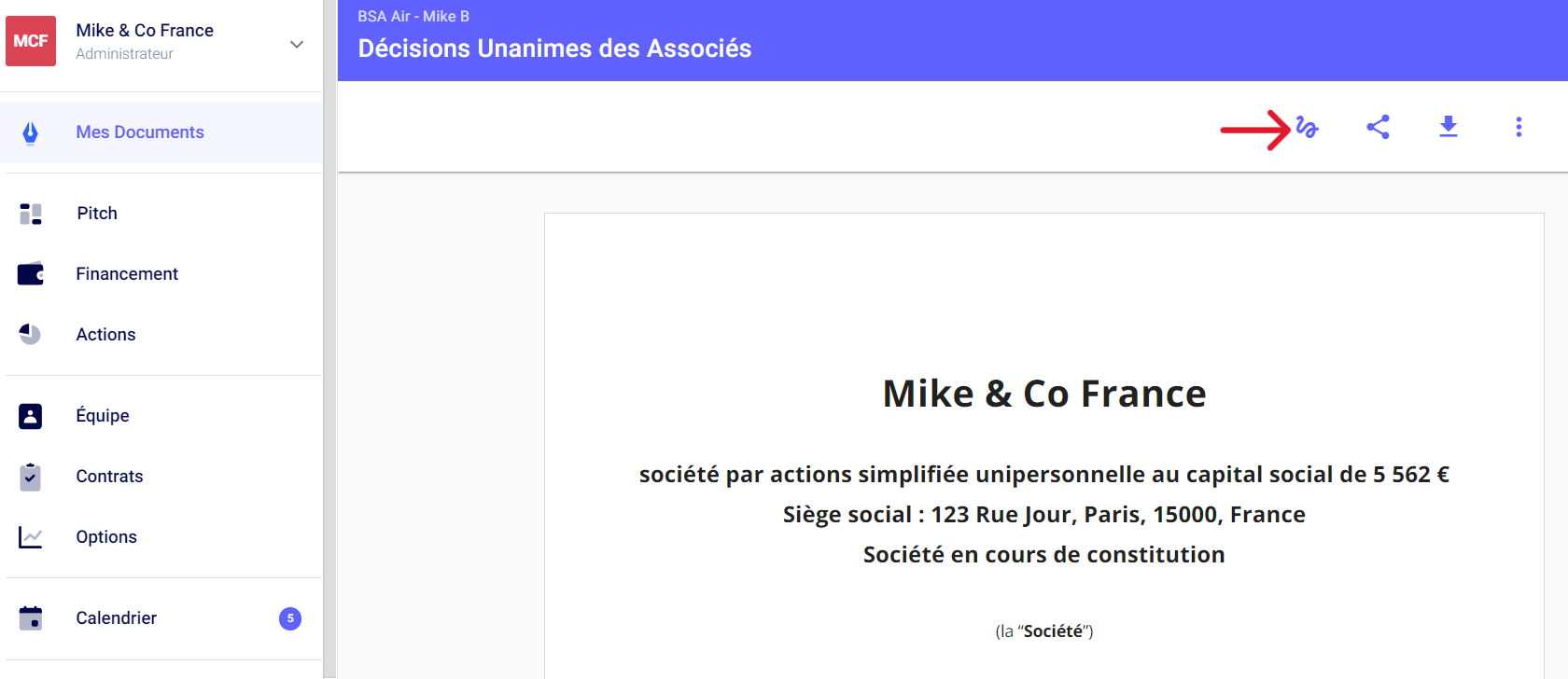Select Actions in the sidebar
The width and height of the screenshot is (1568, 679).
coord(105,335)
